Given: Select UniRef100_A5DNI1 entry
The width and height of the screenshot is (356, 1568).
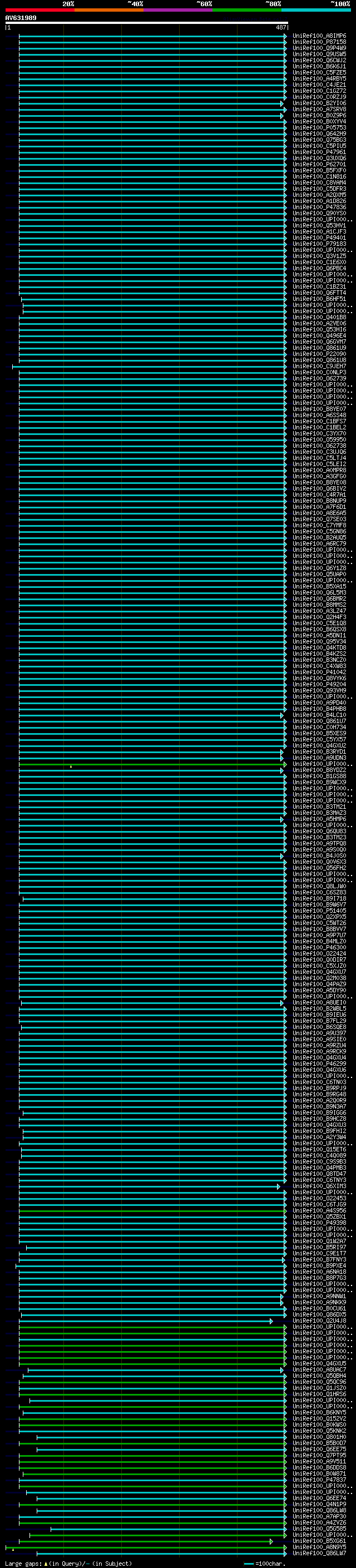Looking at the screenshot, I should pyautogui.click(x=319, y=635).
